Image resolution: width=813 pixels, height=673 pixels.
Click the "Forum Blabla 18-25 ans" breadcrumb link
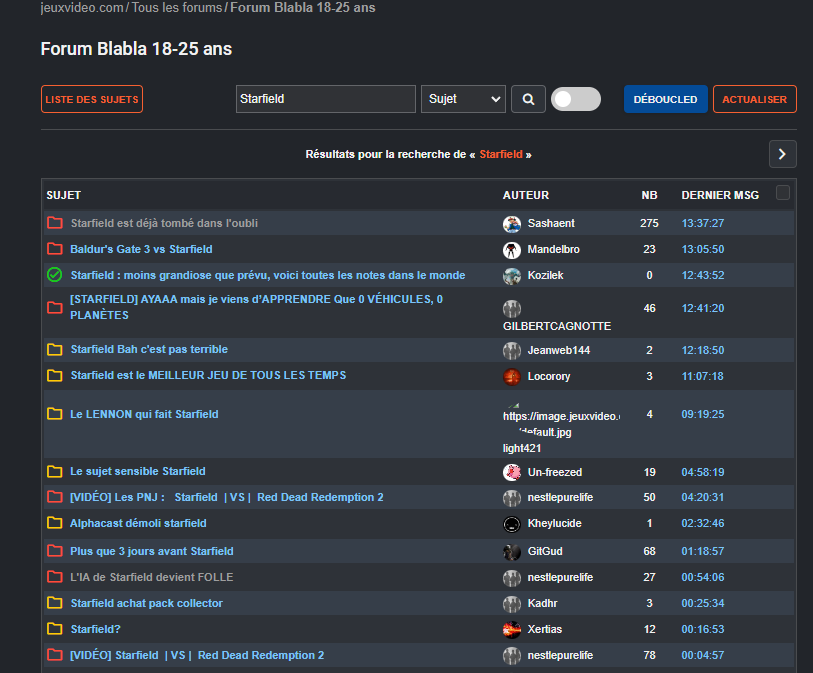303,8
